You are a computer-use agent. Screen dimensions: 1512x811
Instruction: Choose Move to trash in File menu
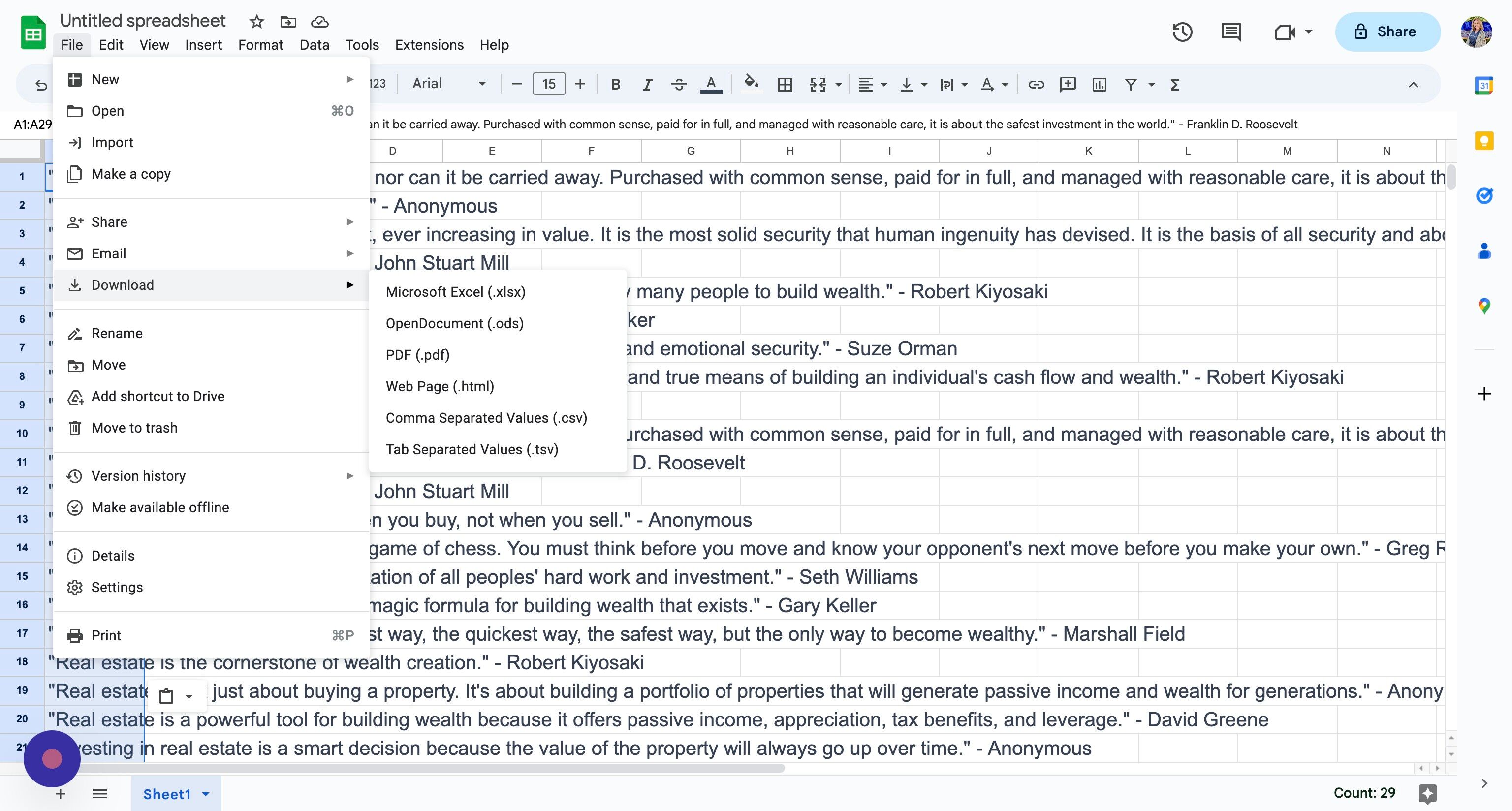coord(211,428)
